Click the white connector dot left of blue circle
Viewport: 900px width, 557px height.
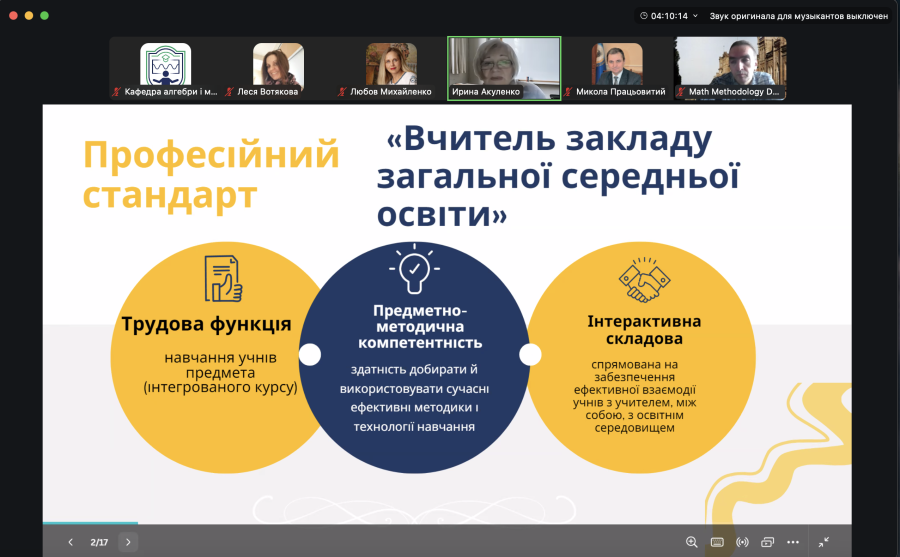[310, 354]
